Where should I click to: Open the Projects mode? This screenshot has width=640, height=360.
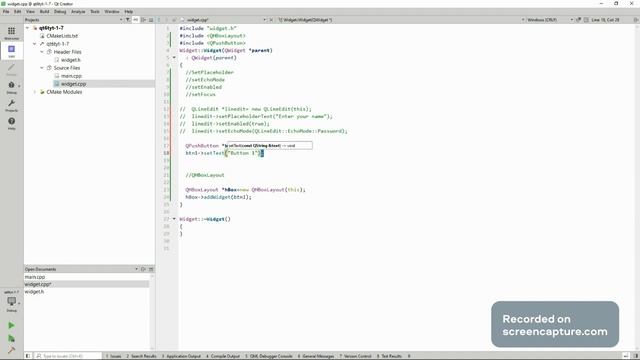[11, 105]
